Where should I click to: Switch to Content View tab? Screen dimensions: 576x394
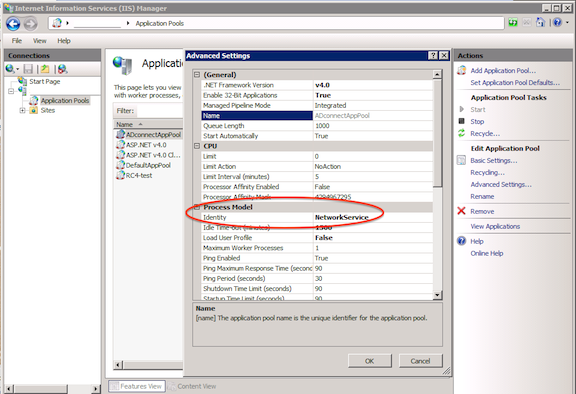coord(192,386)
